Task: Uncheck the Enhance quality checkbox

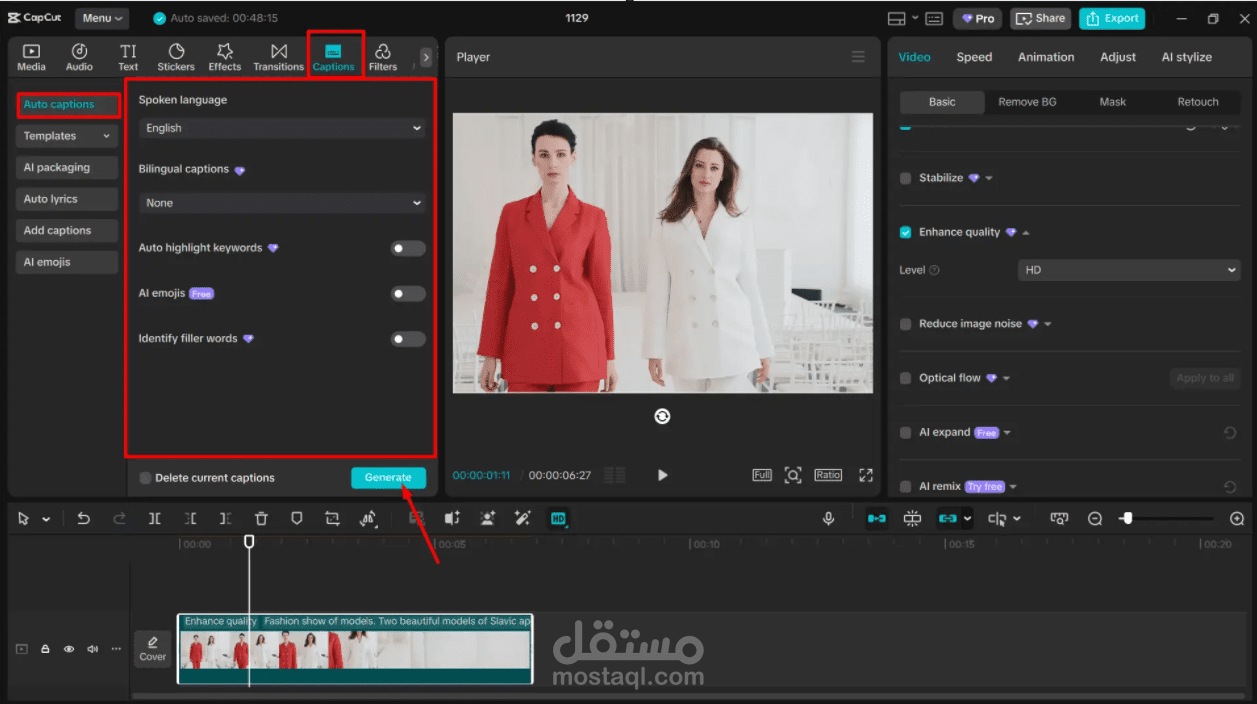Action: 905,231
